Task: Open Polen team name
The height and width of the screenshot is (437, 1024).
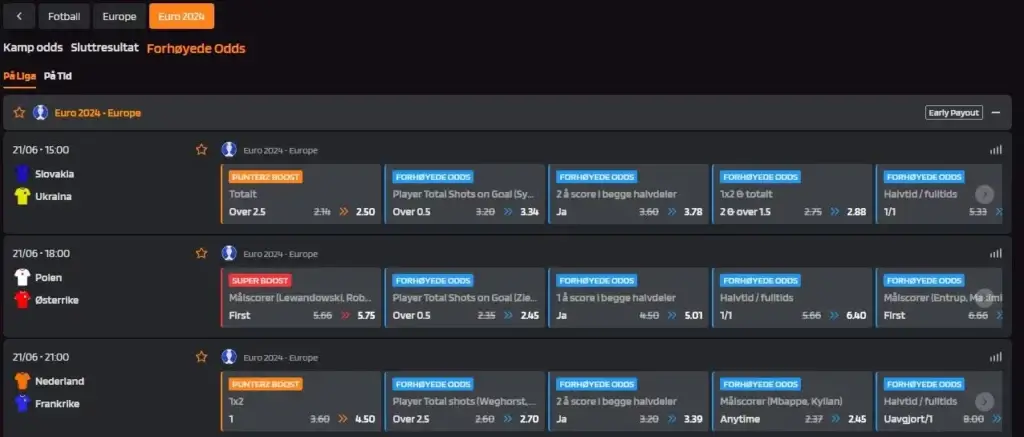Action: point(48,277)
